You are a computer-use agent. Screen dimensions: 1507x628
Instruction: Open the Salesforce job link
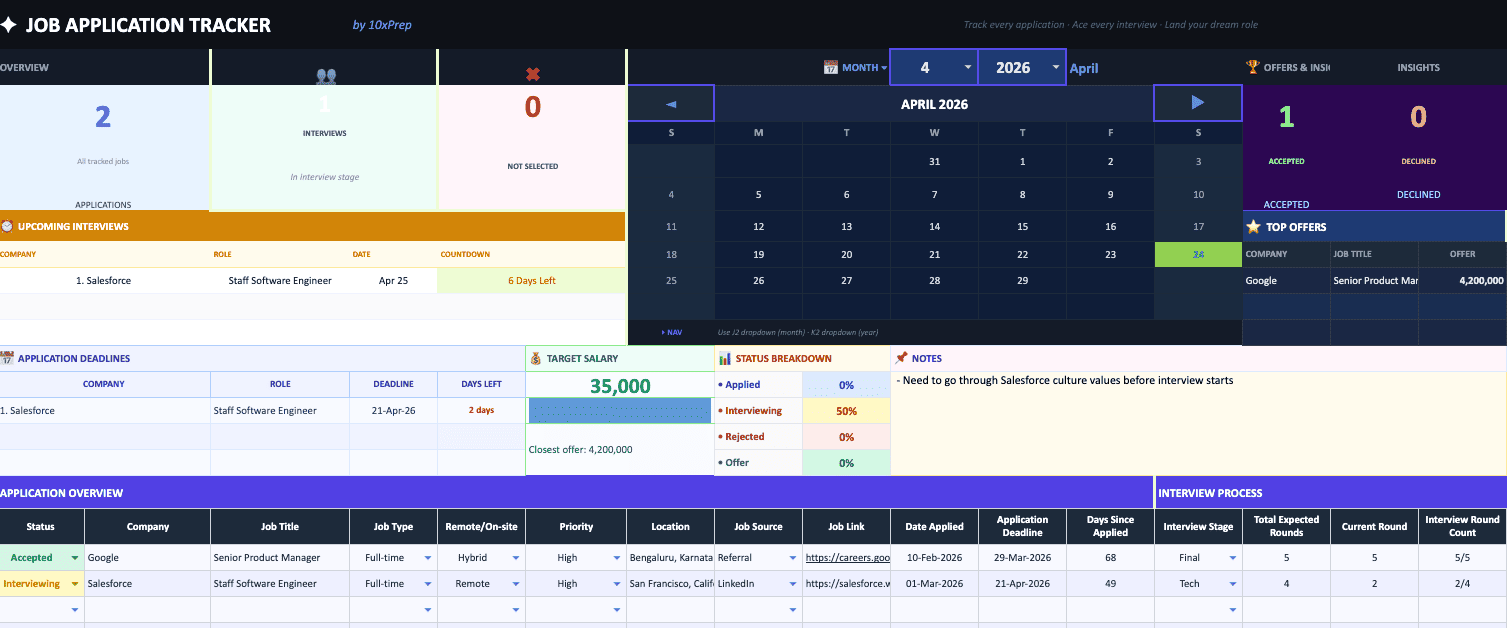(848, 584)
